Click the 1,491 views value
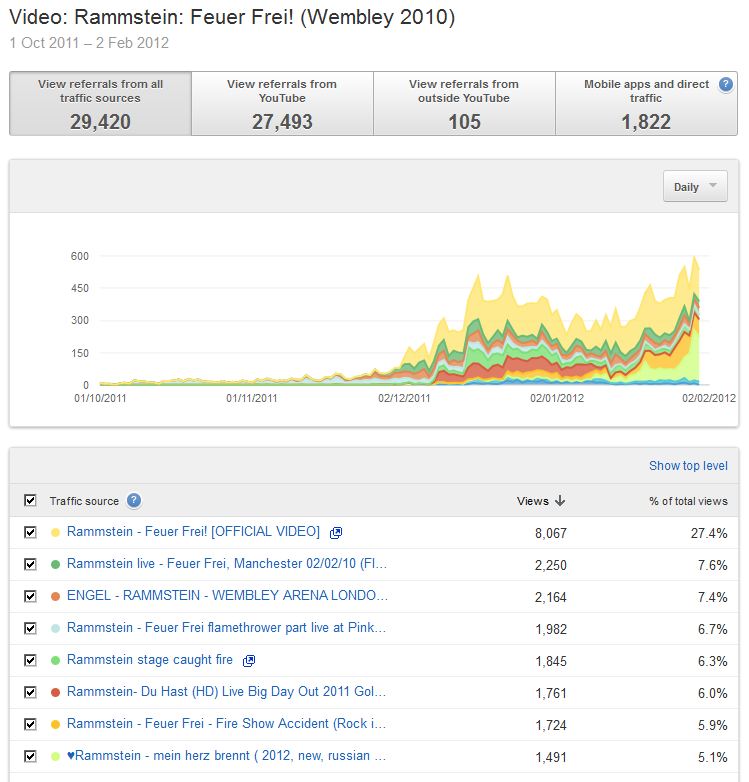This screenshot has width=749, height=782. pyautogui.click(x=551, y=757)
